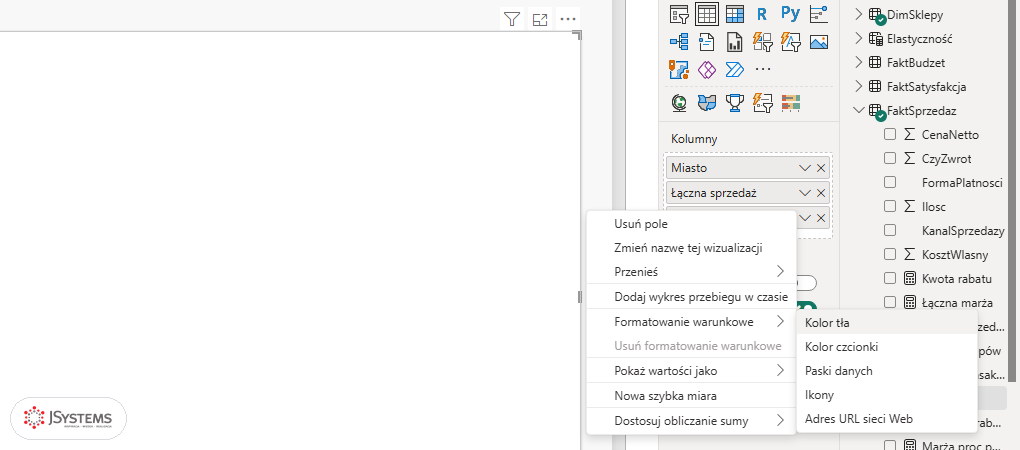Check the CzyZwrot field checkbox
This screenshot has width=1020, height=450.
point(890,159)
